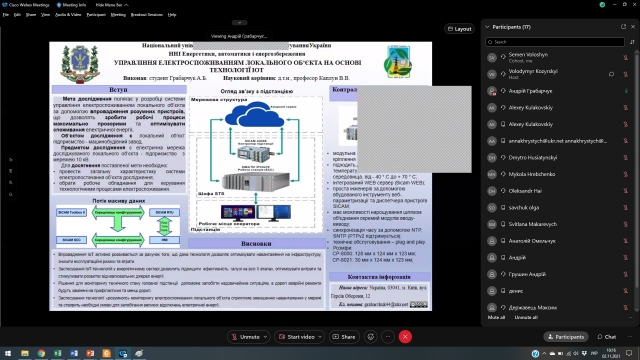Click the Share content button
Screen dimensions: 640x360
pos(344,337)
